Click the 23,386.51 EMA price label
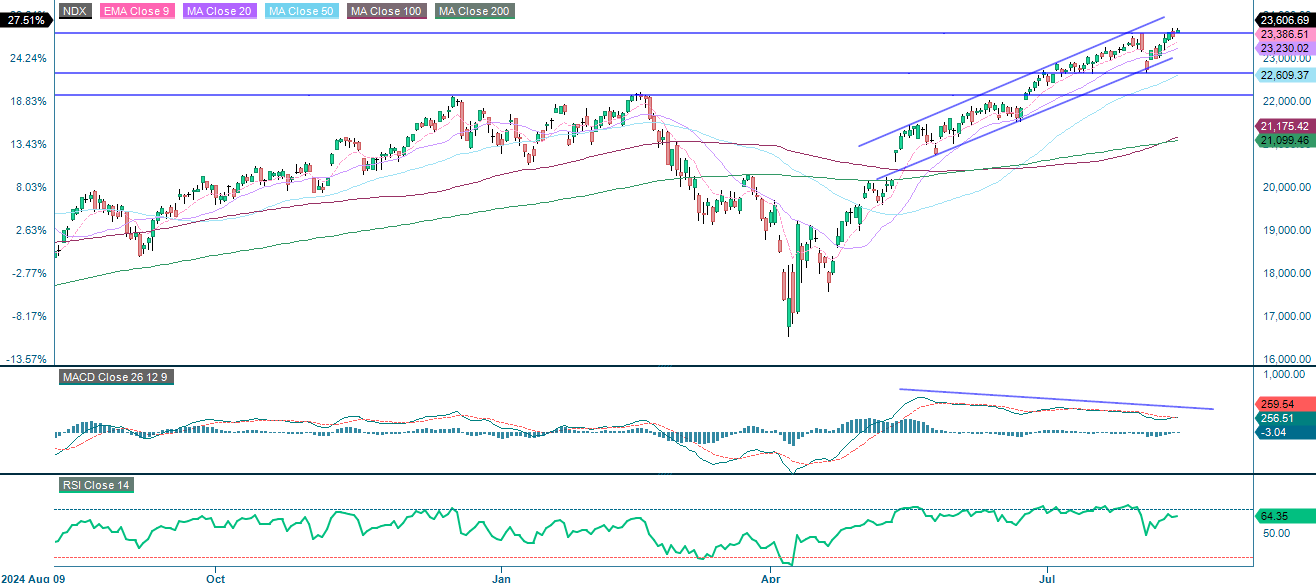1316x583 pixels. click(x=1285, y=32)
